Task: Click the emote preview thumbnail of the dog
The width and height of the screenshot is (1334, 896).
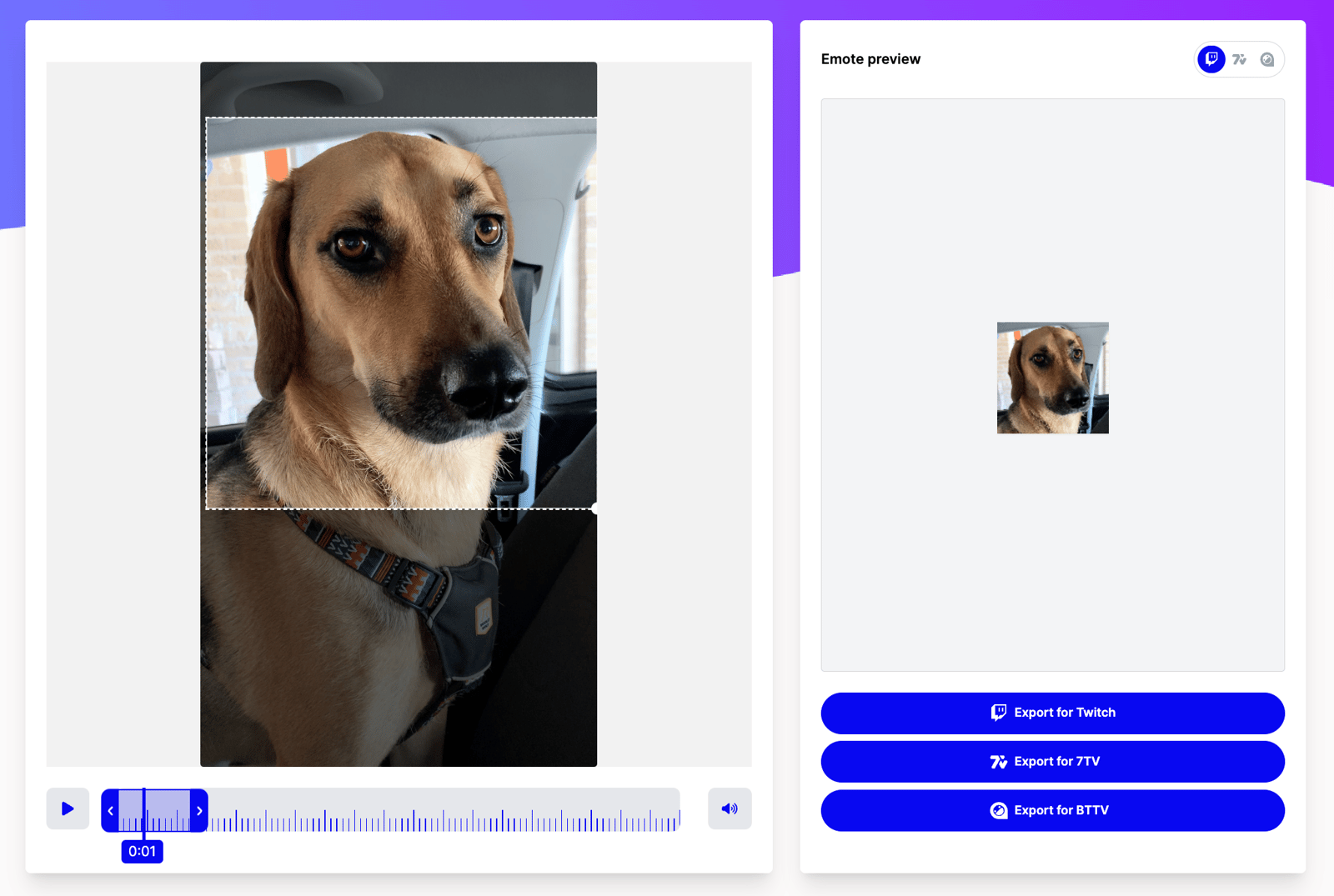Action: point(1052,377)
